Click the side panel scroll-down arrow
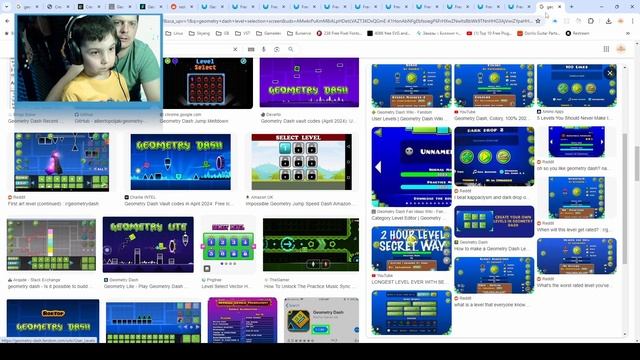This screenshot has width=640, height=360. tap(625, 334)
